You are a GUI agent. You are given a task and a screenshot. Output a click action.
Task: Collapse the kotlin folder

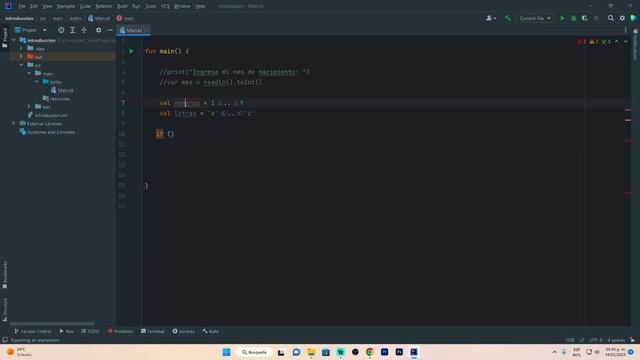(x=37, y=82)
